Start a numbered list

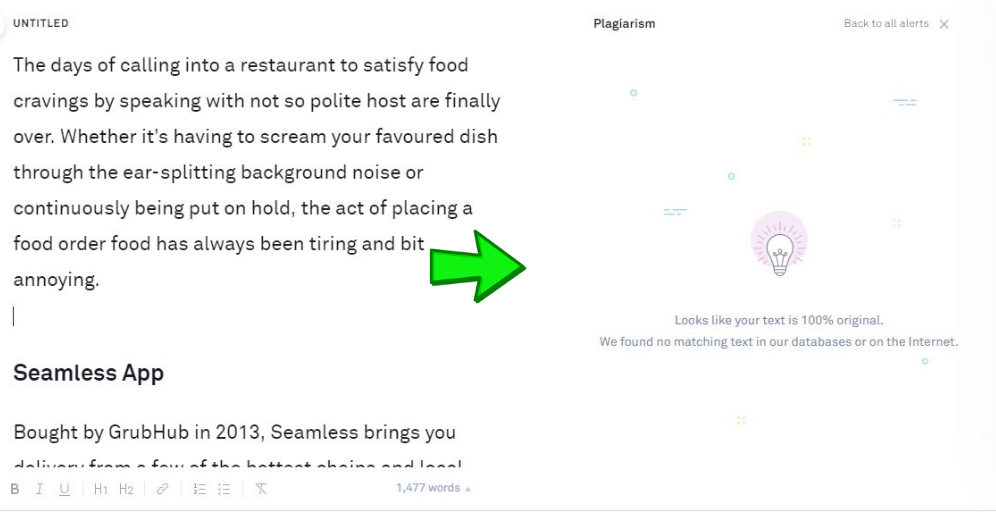pos(199,489)
